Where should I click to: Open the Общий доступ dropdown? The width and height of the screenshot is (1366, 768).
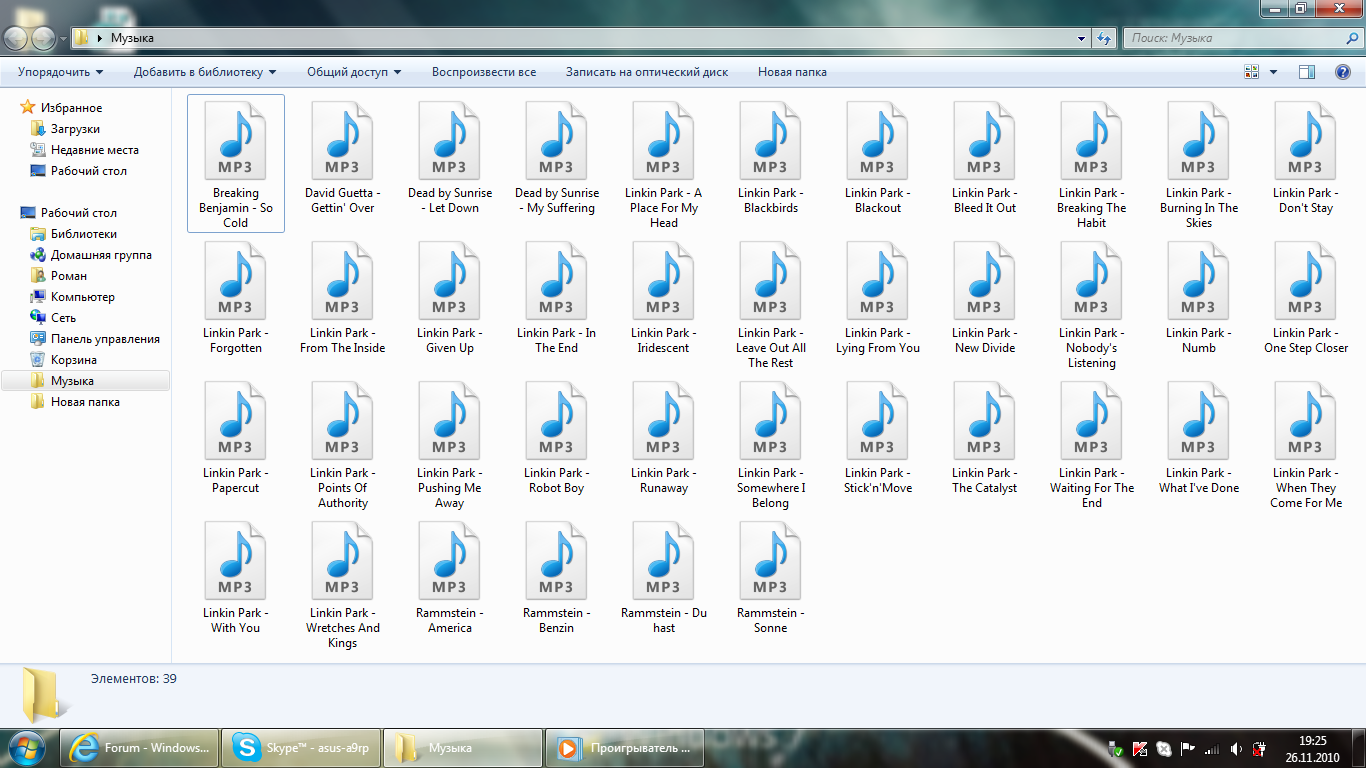coord(354,72)
